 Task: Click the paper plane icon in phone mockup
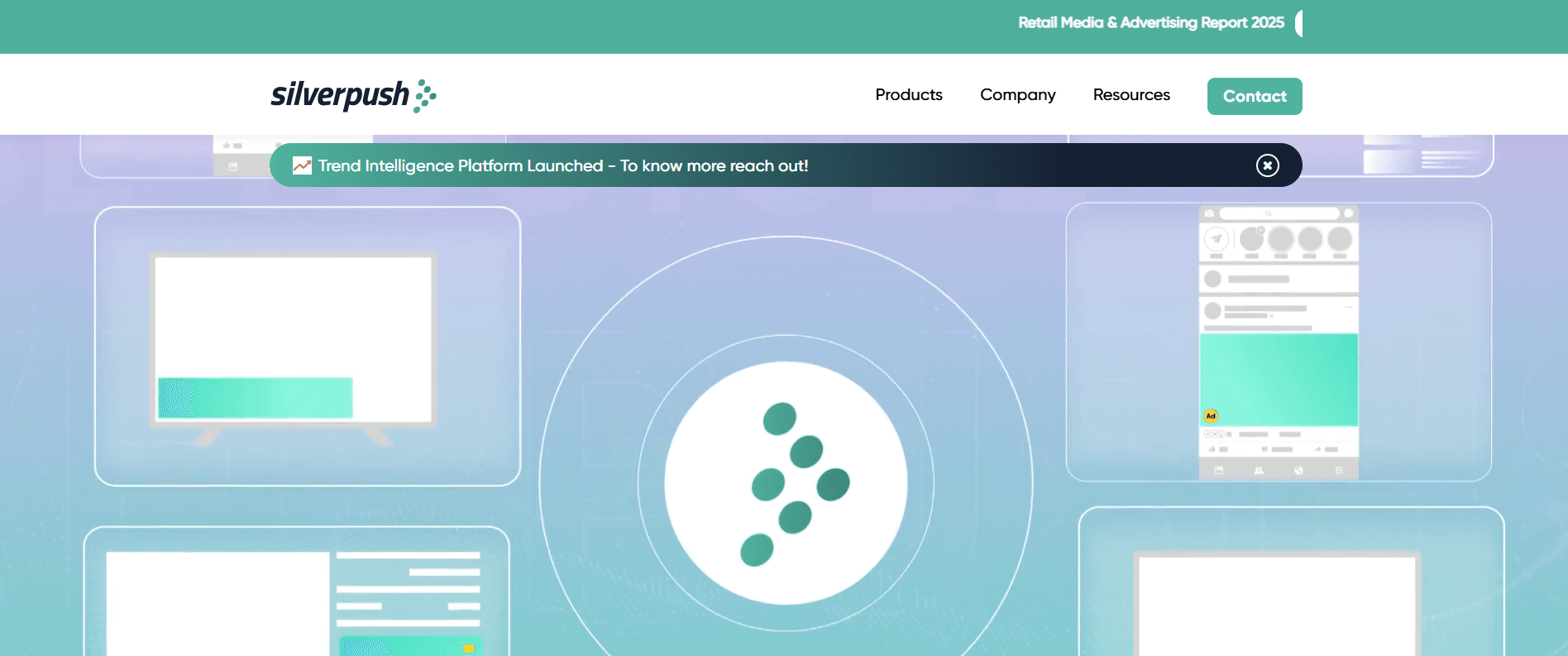1216,239
